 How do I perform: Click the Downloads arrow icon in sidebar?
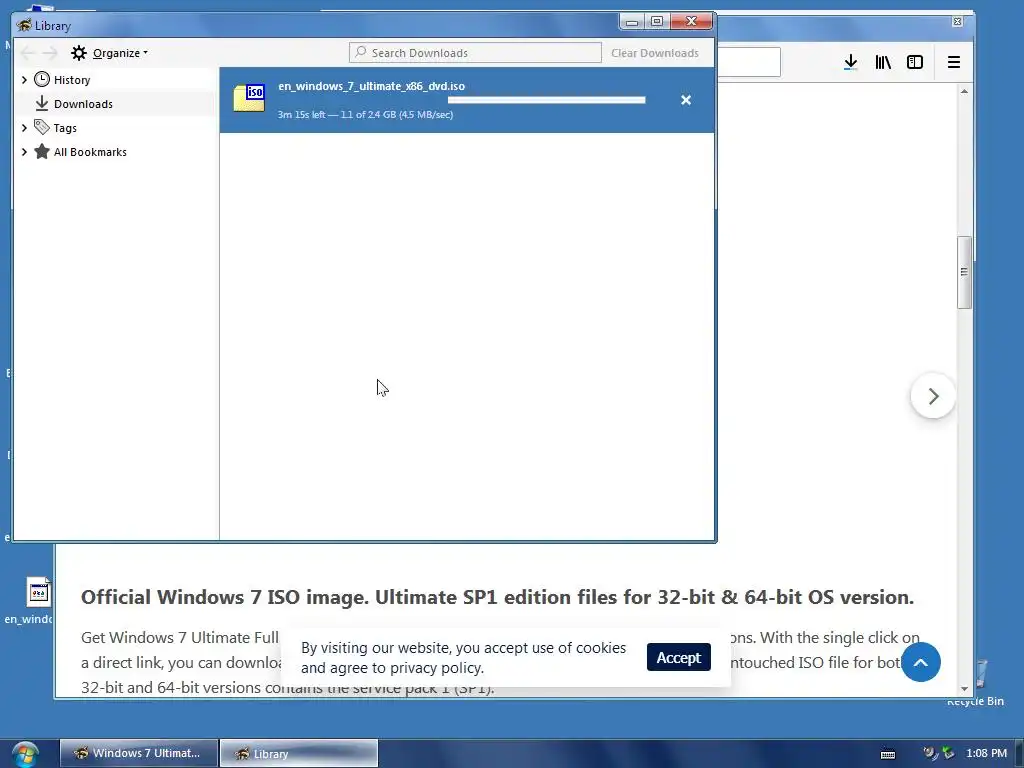(42, 103)
